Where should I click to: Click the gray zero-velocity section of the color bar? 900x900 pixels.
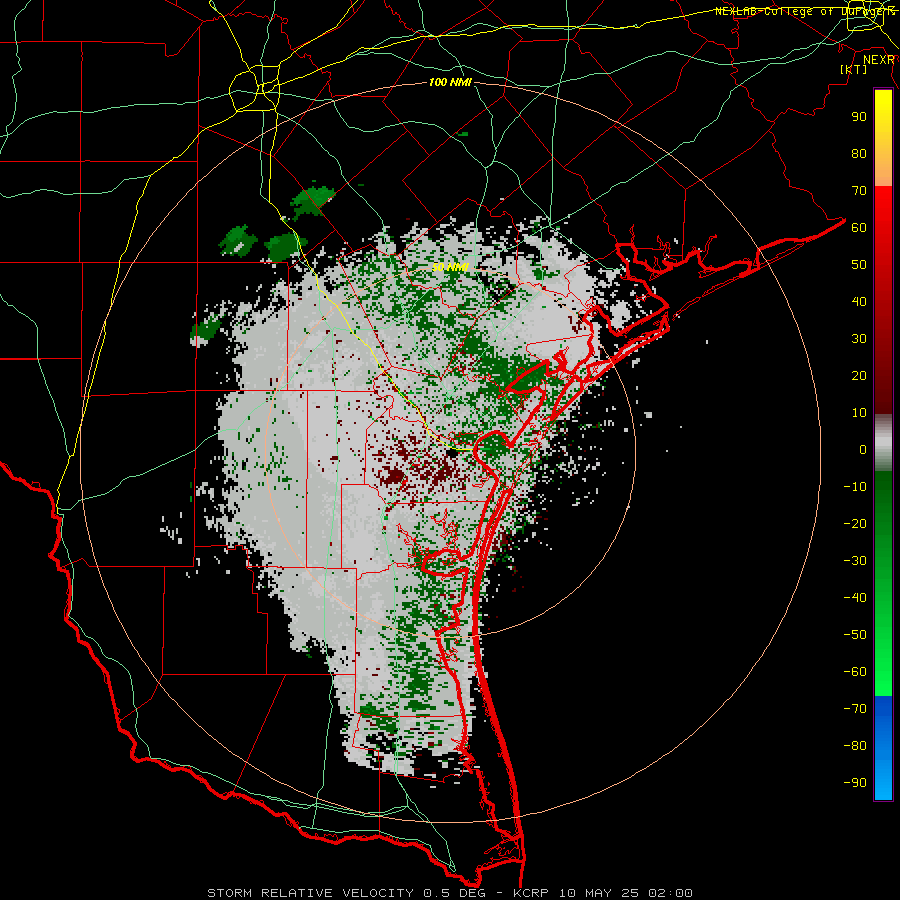[883, 443]
